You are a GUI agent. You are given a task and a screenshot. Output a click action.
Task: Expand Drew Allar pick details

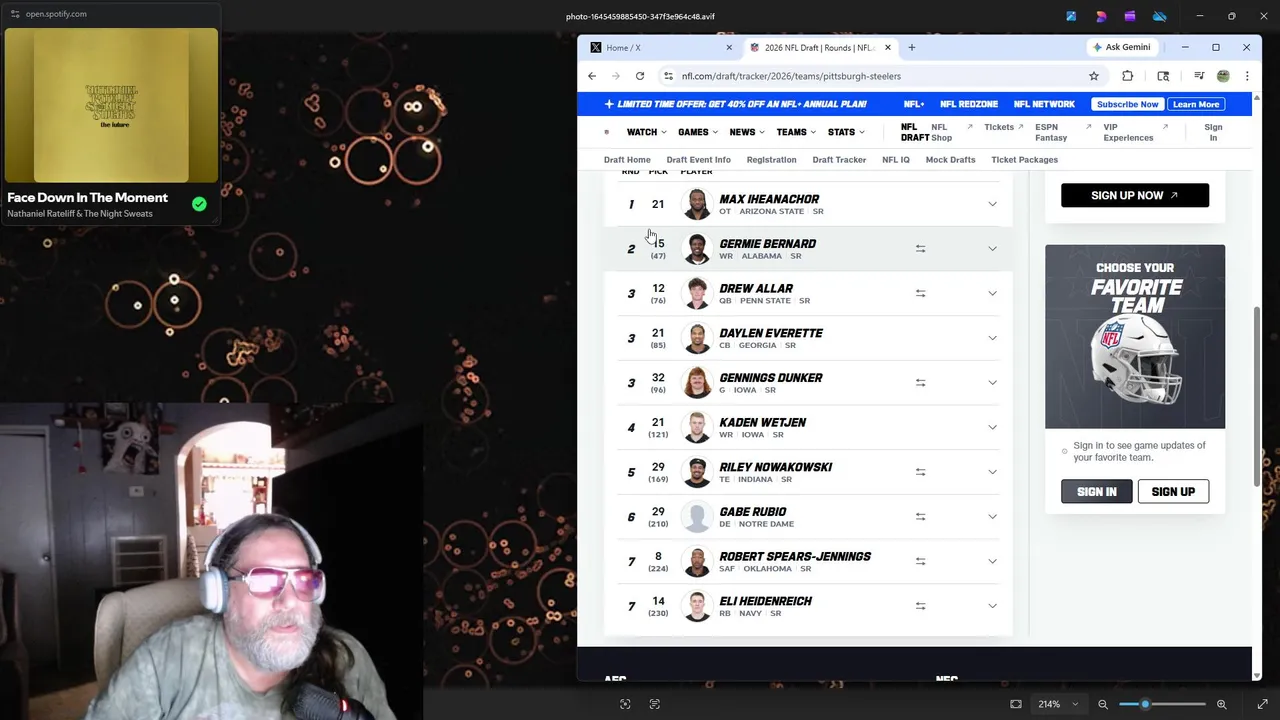pyautogui.click(x=992, y=293)
